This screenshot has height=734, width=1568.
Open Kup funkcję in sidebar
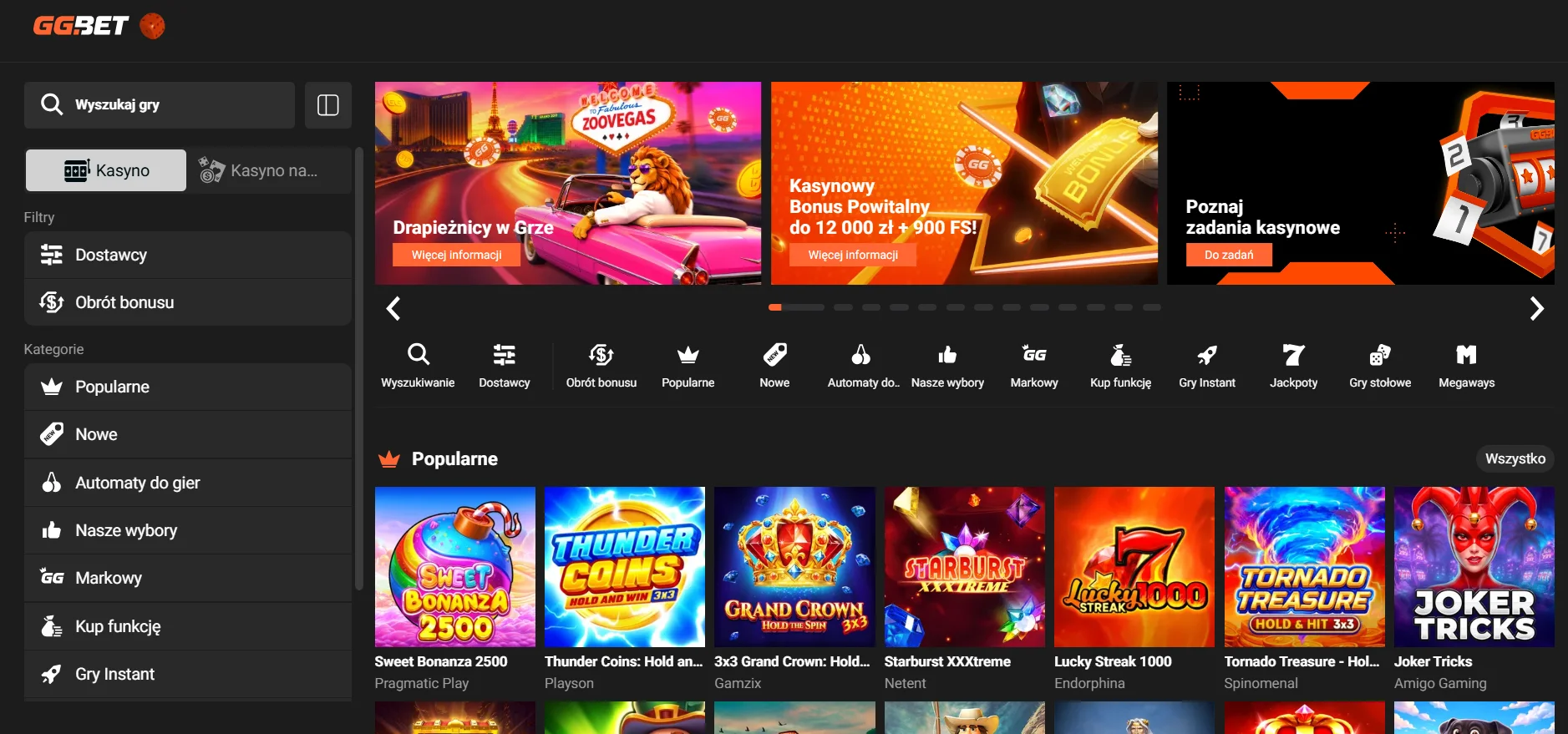tap(188, 626)
